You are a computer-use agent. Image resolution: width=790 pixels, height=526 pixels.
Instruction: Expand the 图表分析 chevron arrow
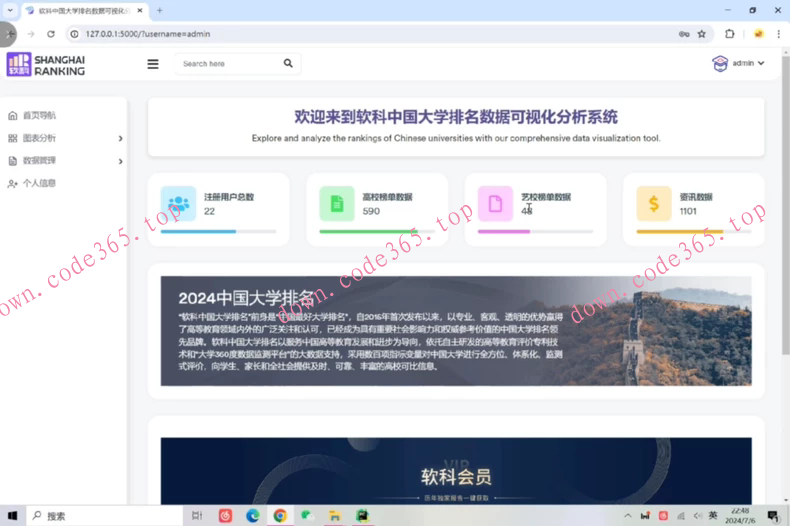pos(120,139)
